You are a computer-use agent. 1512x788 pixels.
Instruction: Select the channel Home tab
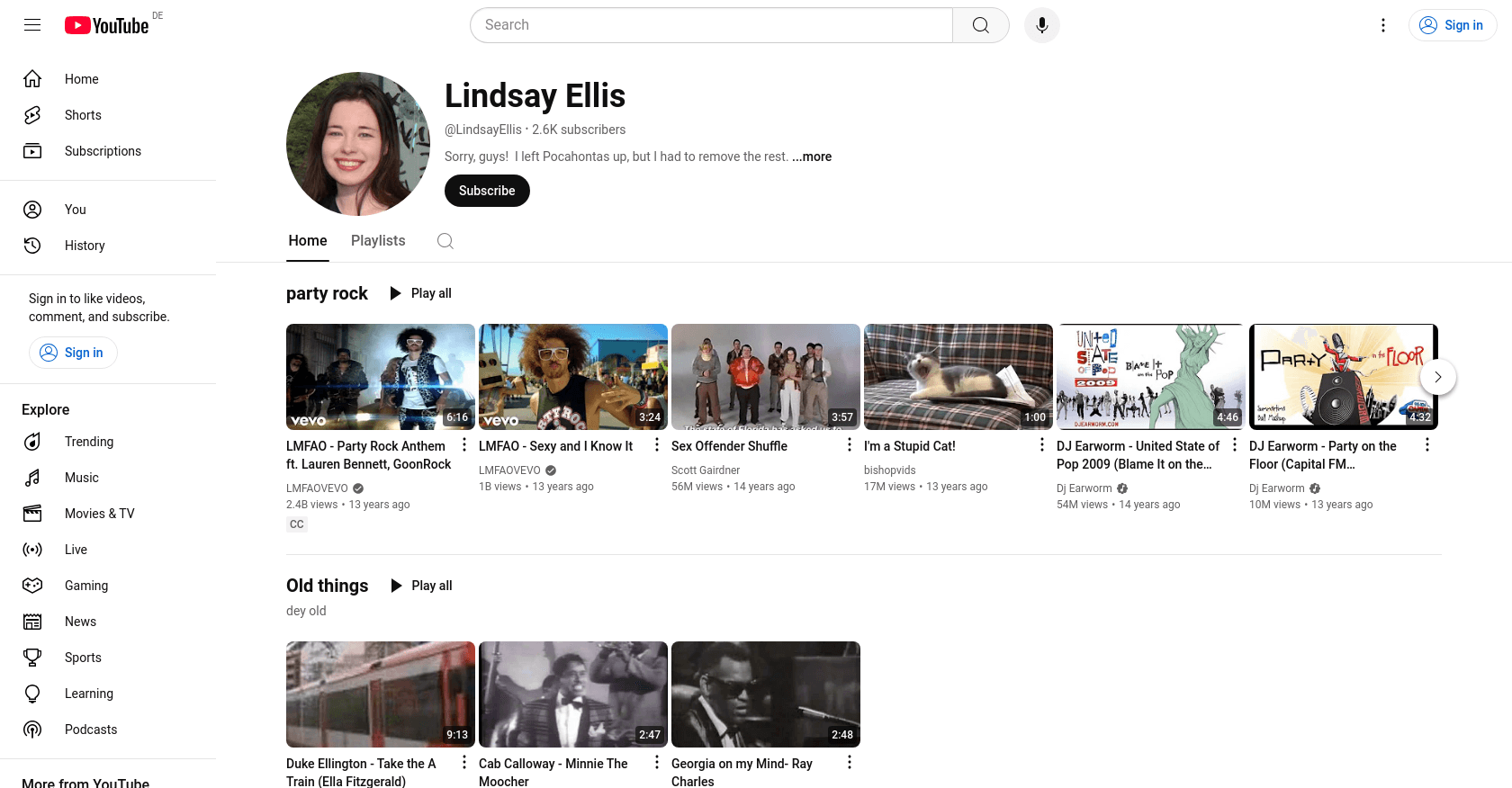(308, 241)
